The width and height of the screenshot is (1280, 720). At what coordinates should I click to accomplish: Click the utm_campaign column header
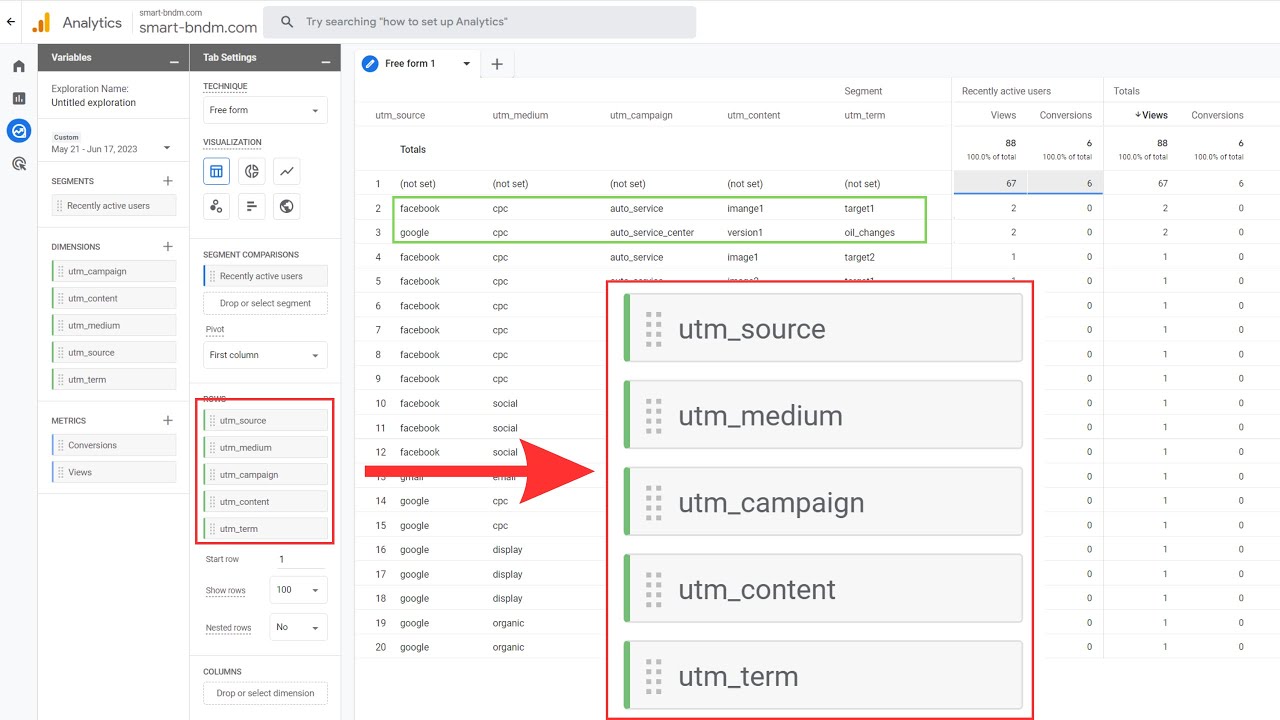coord(641,115)
